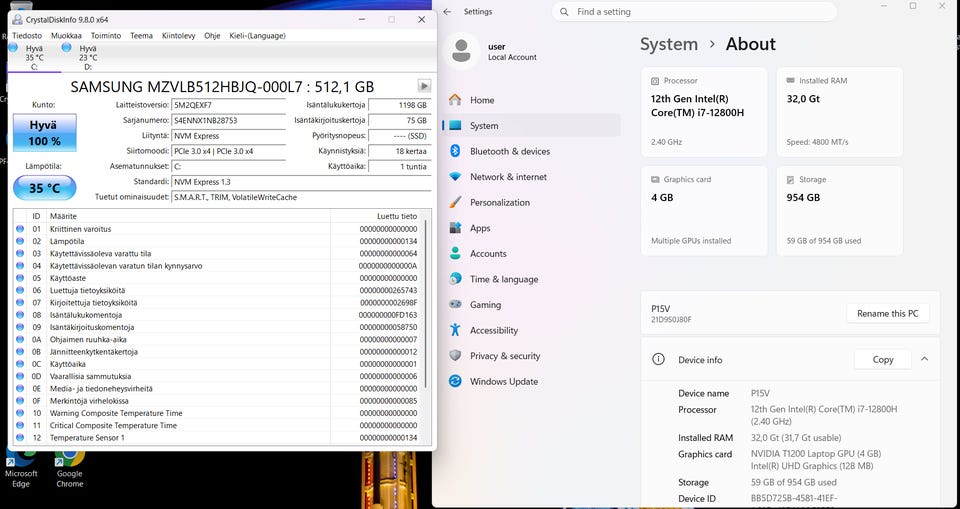Click the 75 GB host writes value
The height and width of the screenshot is (509, 960).
click(x=399, y=121)
